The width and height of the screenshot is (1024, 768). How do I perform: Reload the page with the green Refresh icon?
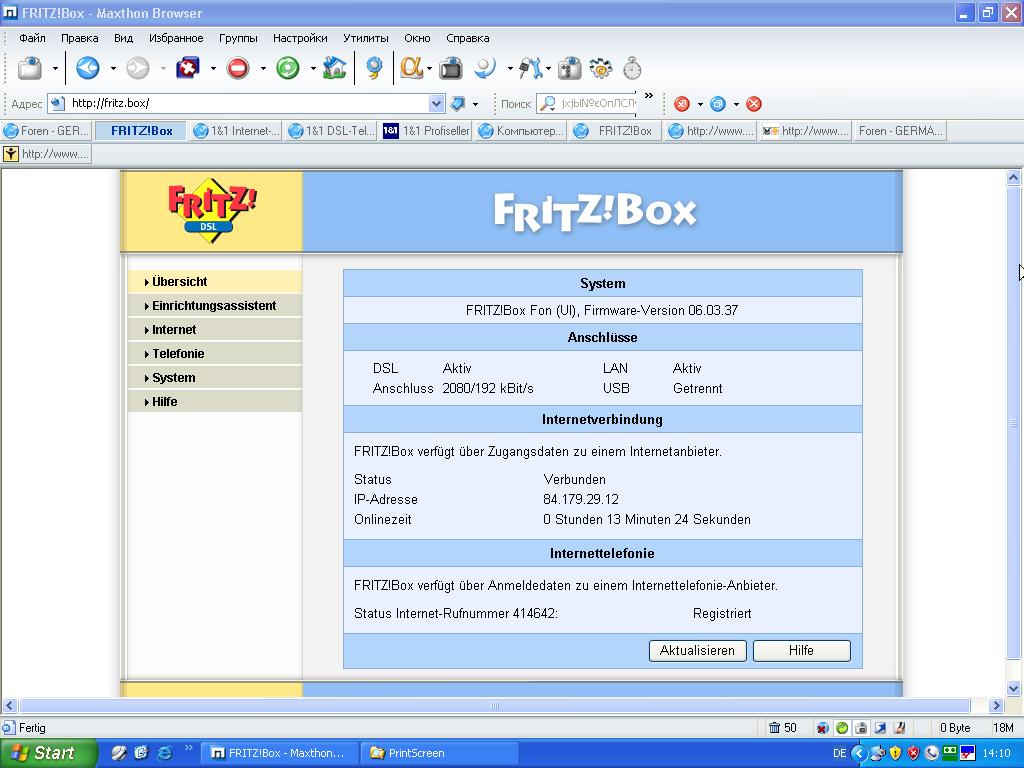pos(287,68)
